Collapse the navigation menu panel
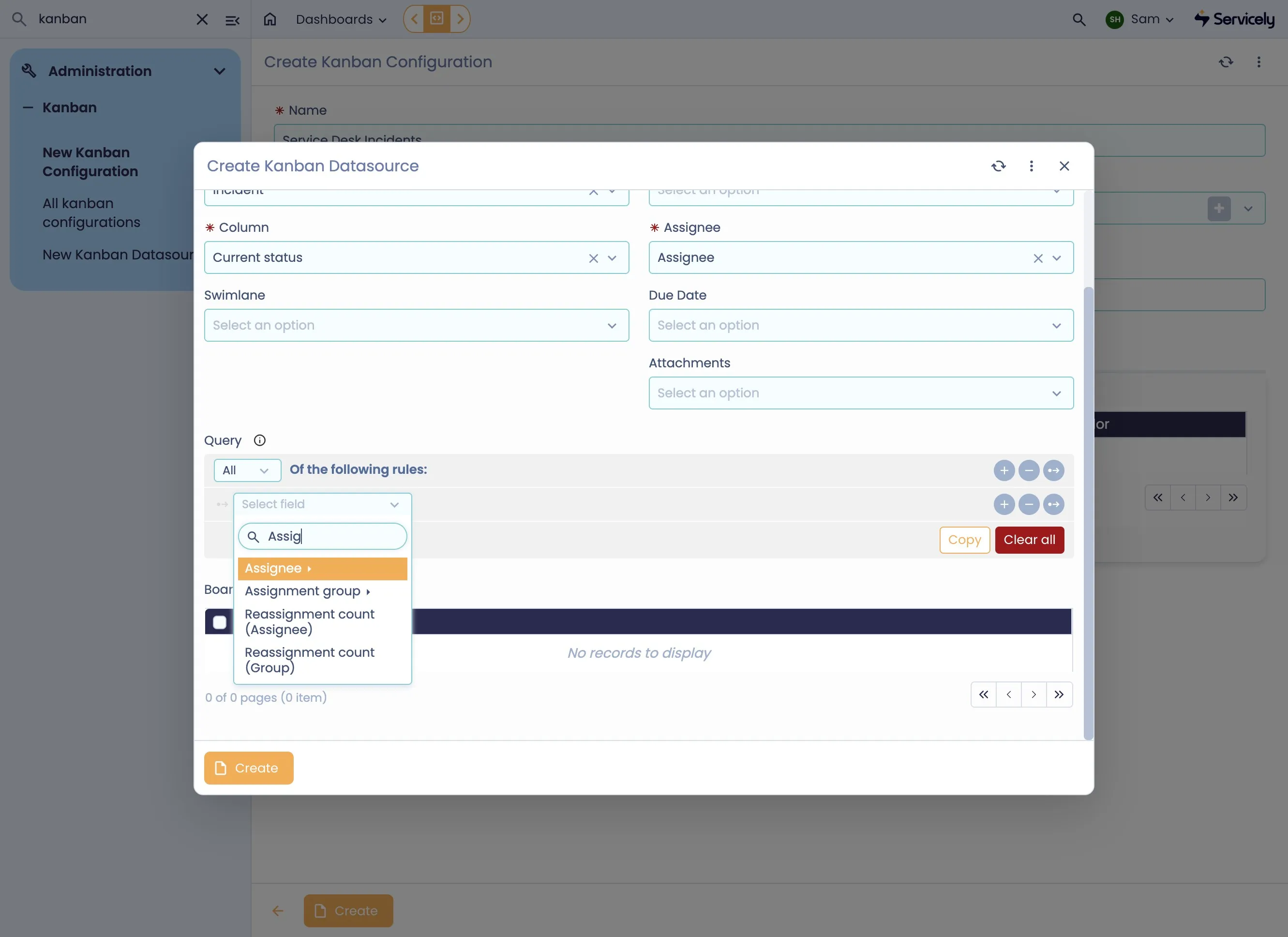This screenshot has height=937, width=1288. pyautogui.click(x=232, y=20)
